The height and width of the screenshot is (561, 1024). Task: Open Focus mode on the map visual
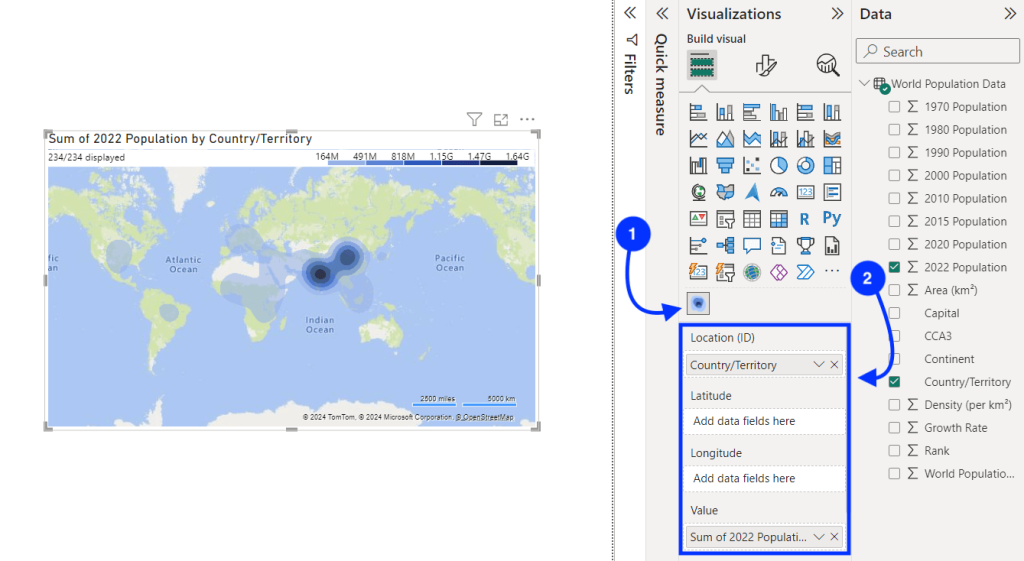click(501, 120)
